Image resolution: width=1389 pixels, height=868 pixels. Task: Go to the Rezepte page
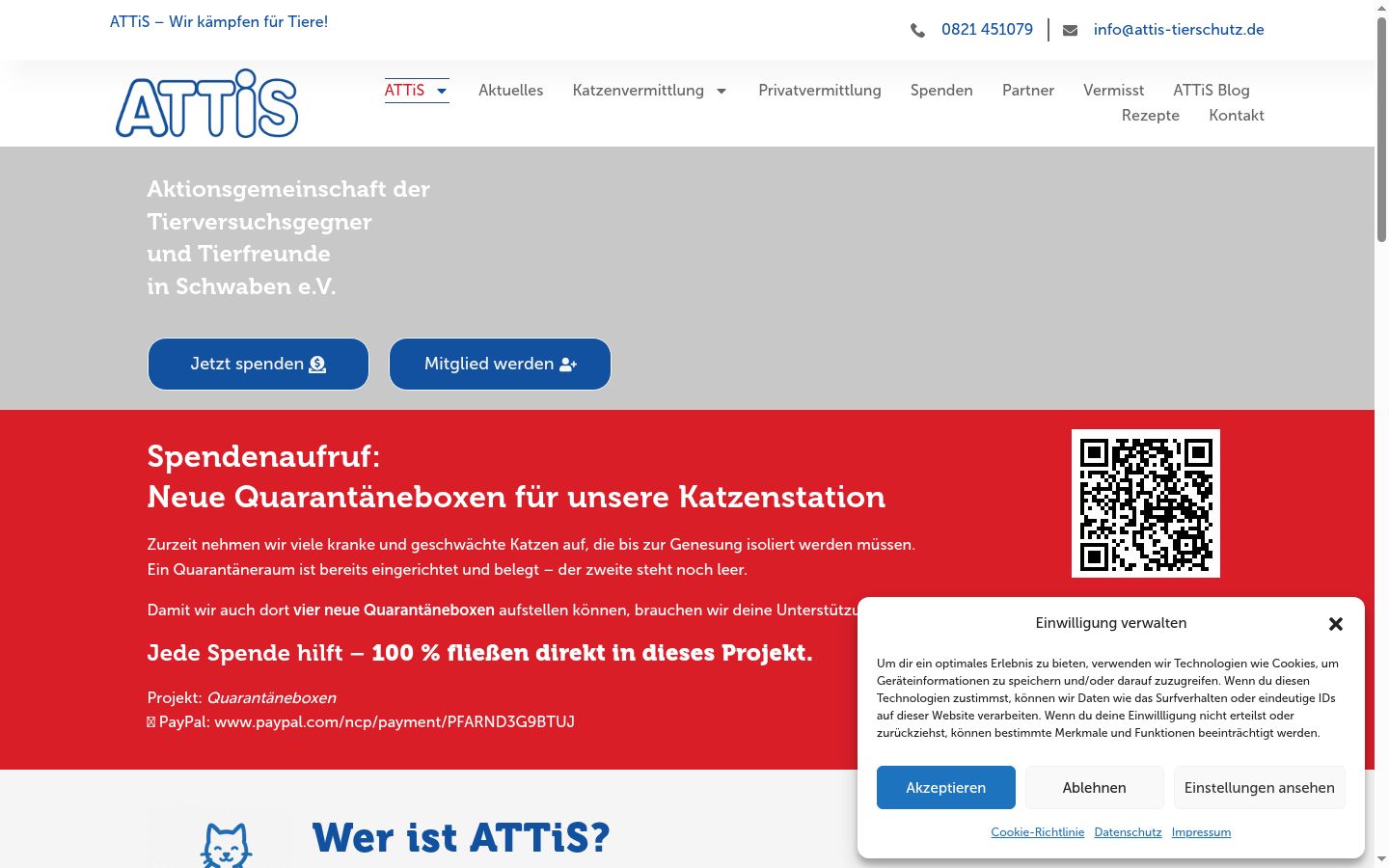[1151, 115]
